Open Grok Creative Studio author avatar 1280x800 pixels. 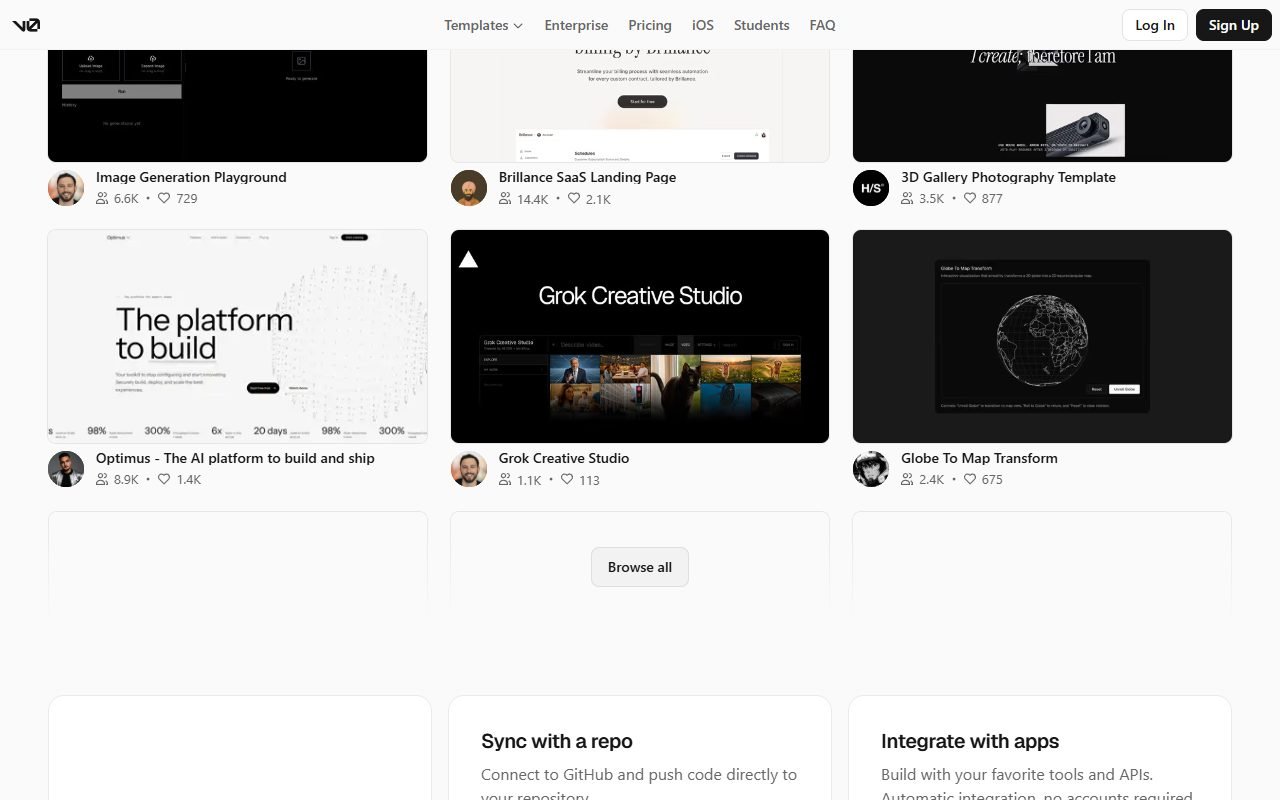click(469, 469)
